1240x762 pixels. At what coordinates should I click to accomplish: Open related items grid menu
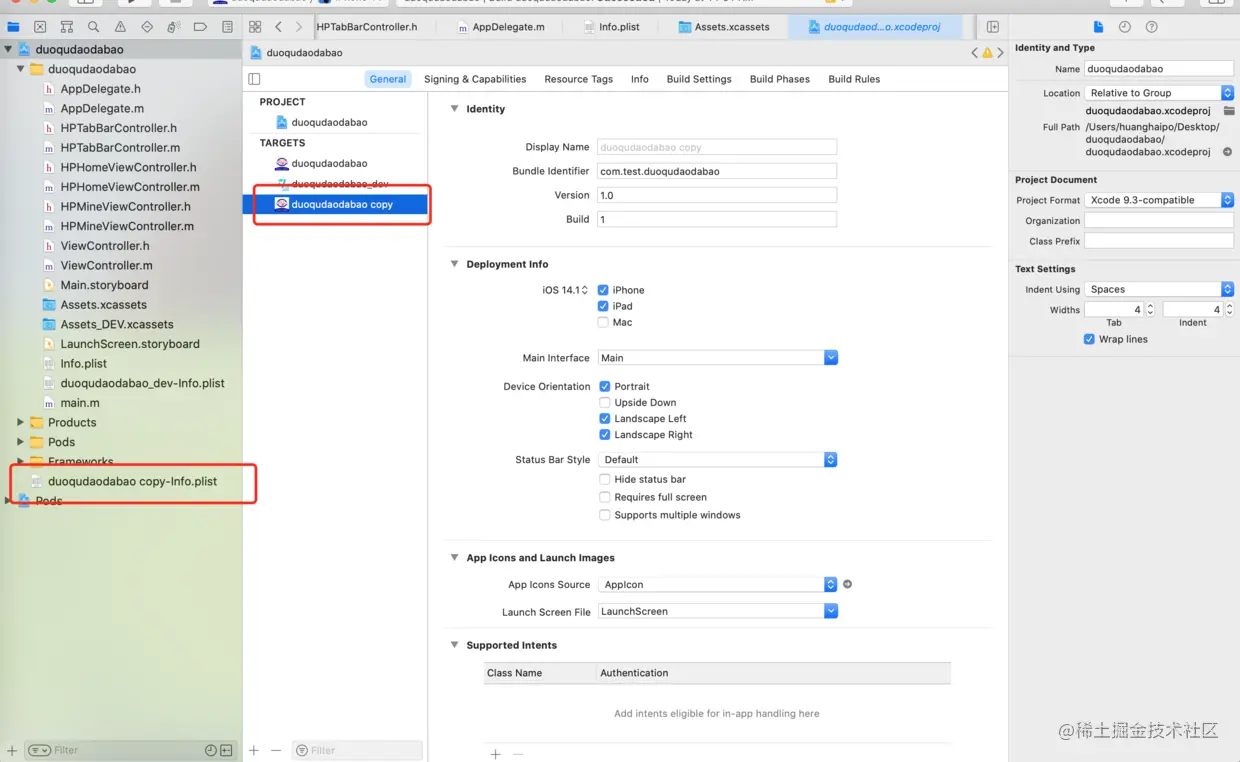tap(255, 27)
